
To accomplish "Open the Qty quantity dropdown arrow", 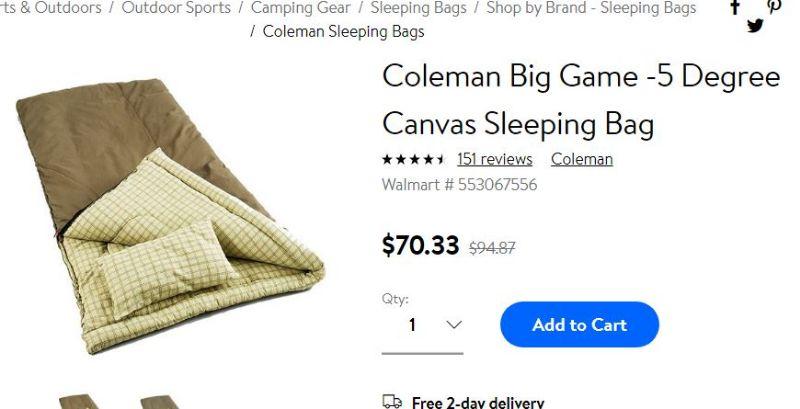I will click(x=453, y=325).
